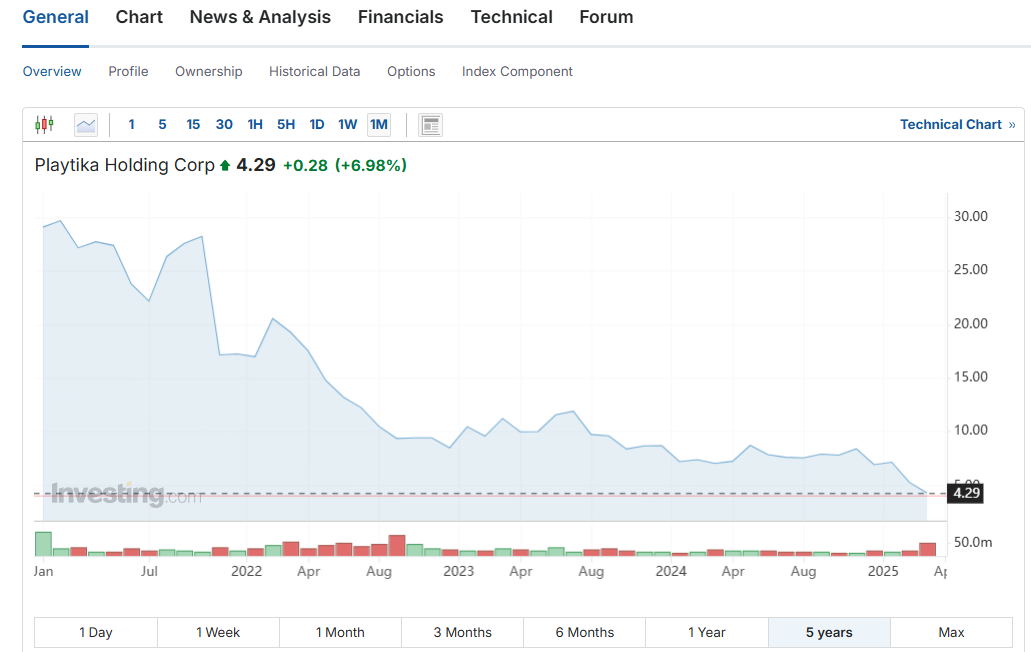Open the Profile sub-tab
This screenshot has height=652, width=1031.
tap(128, 72)
